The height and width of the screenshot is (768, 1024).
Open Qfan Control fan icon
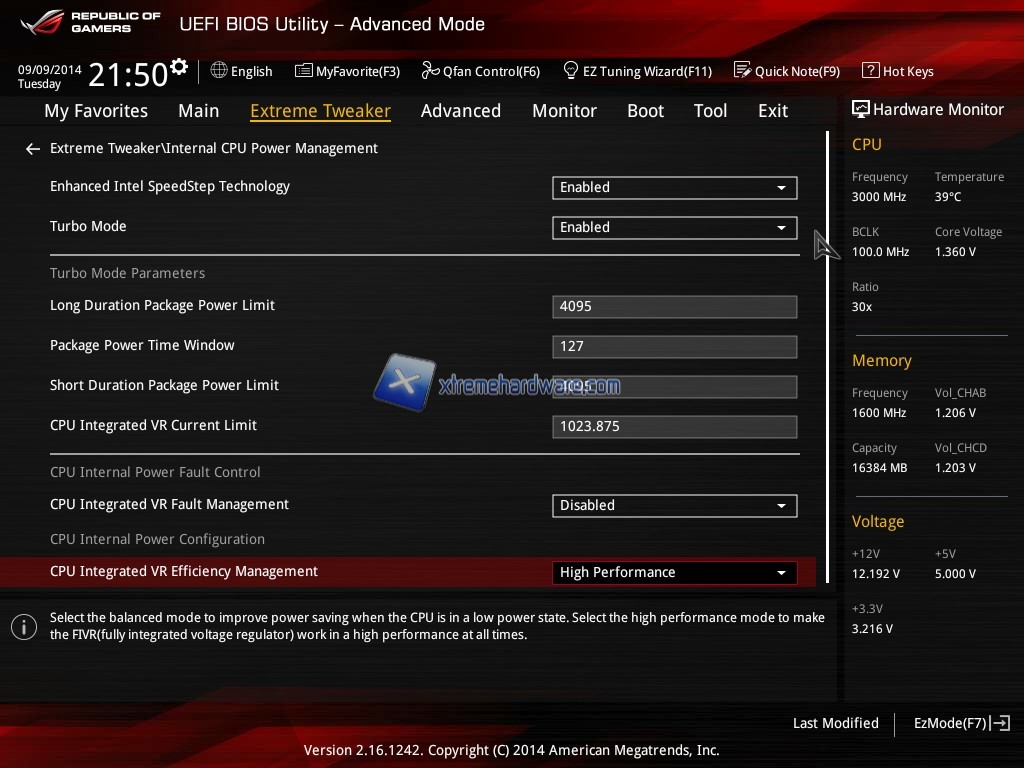pos(431,71)
